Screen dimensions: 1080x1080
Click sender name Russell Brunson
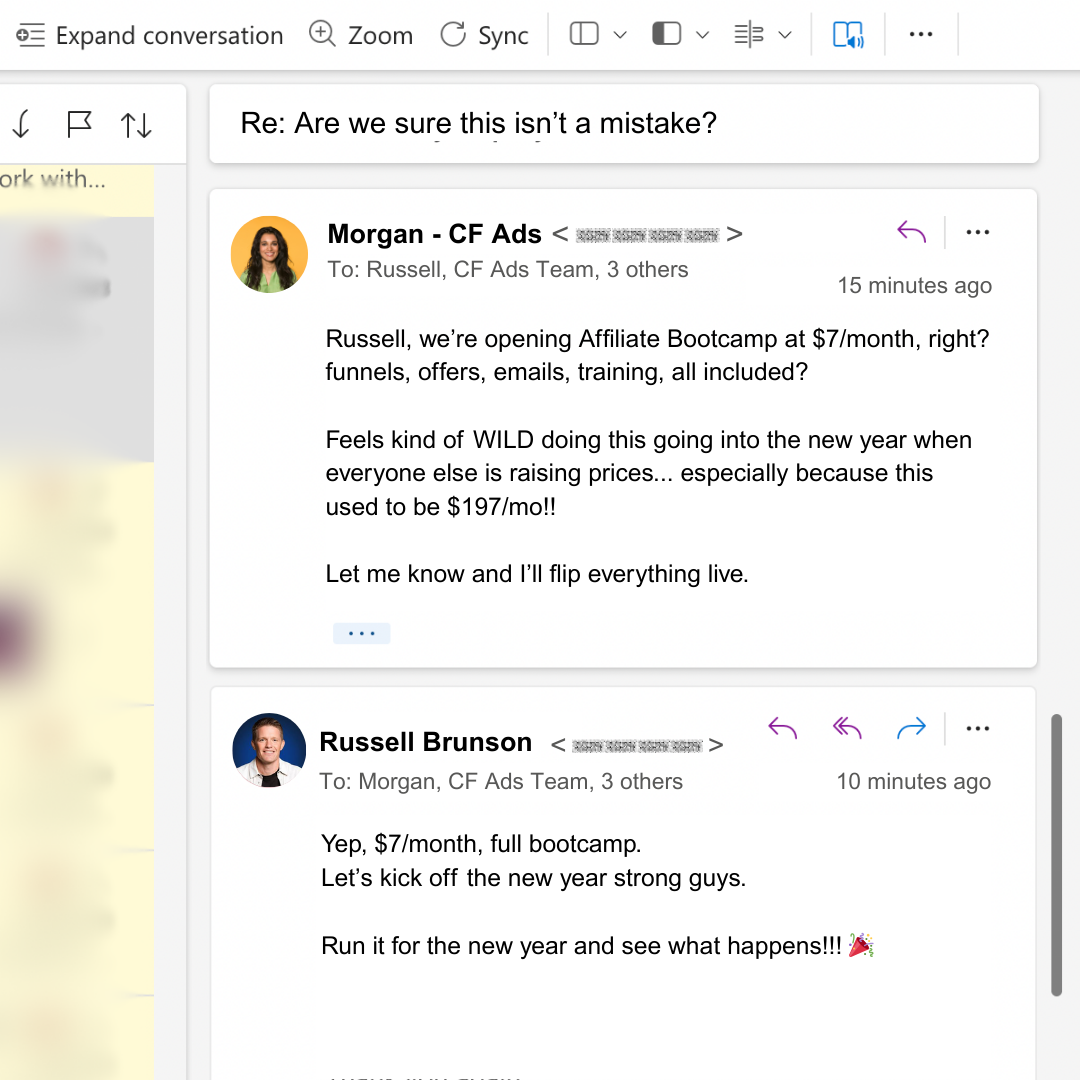click(x=426, y=742)
